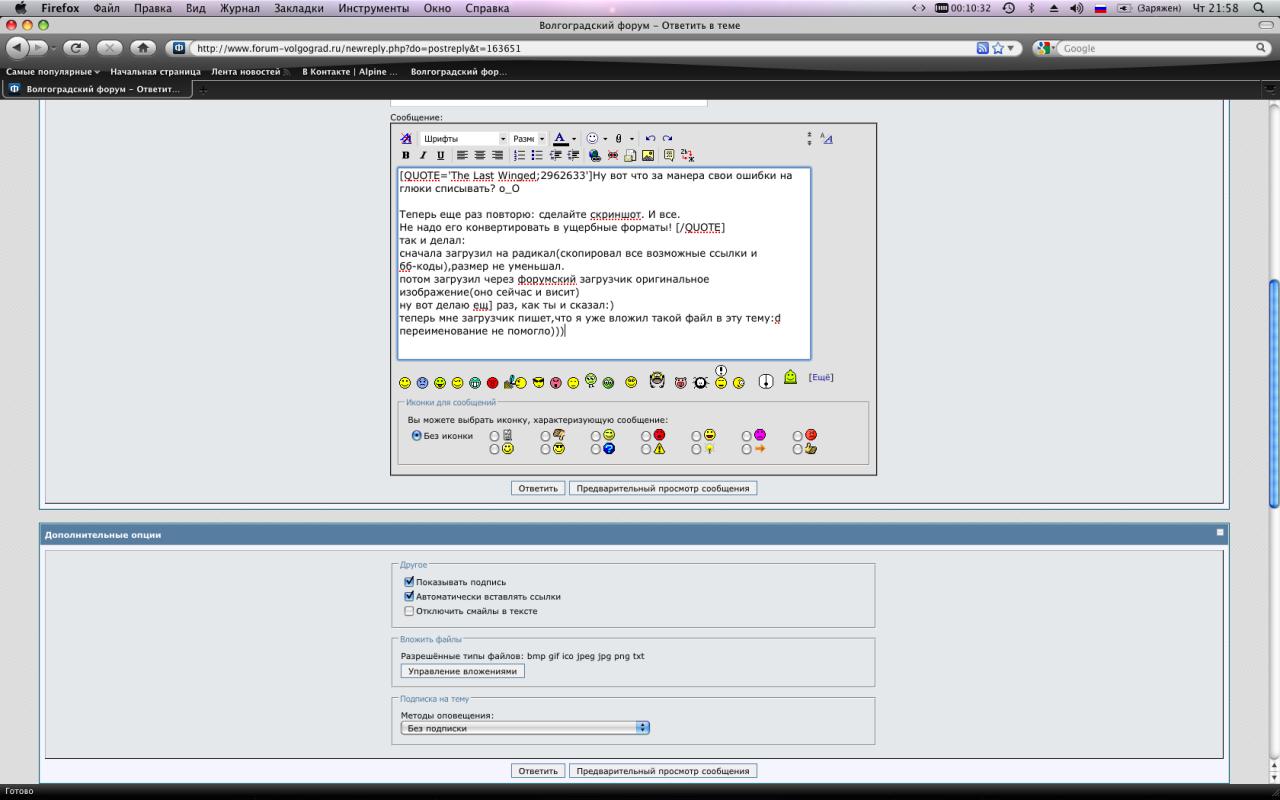Click the "Управление вложениями" button

462,671
